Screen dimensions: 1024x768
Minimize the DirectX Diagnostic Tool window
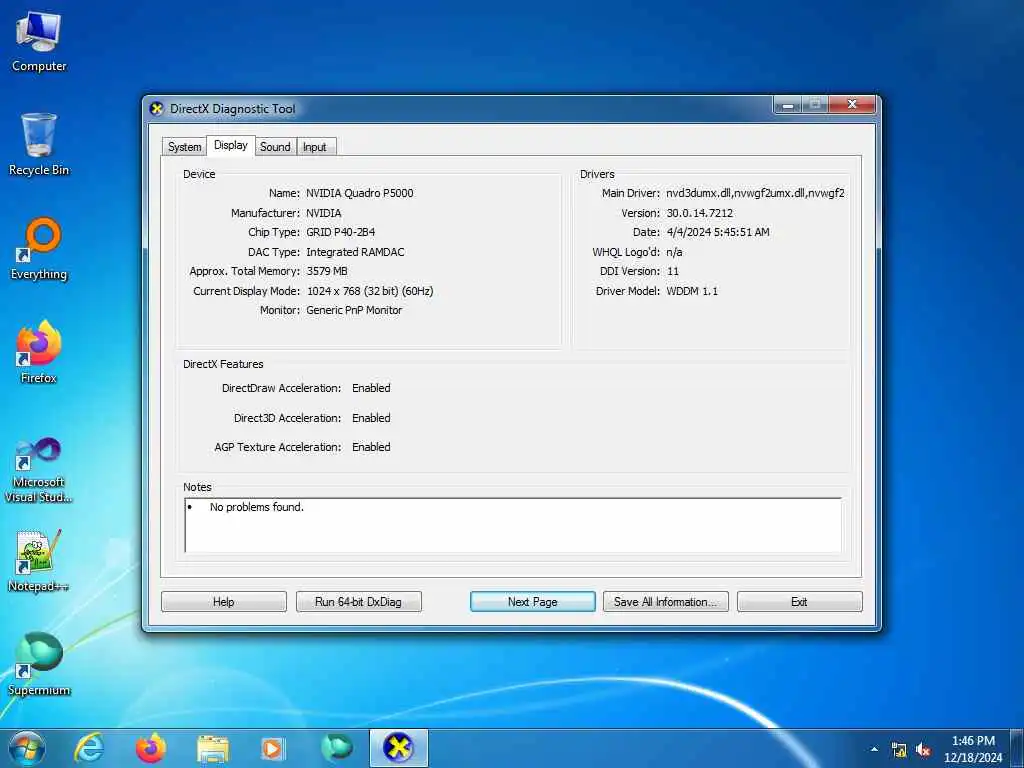[789, 105]
